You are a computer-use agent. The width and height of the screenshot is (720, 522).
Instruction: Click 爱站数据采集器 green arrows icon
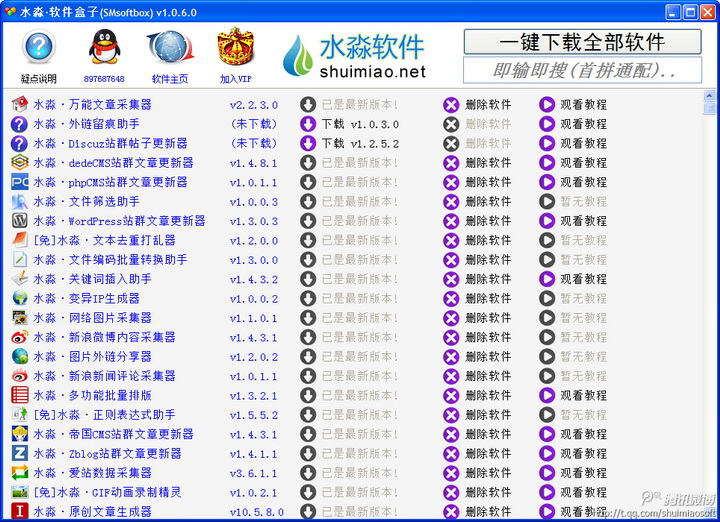(19, 473)
